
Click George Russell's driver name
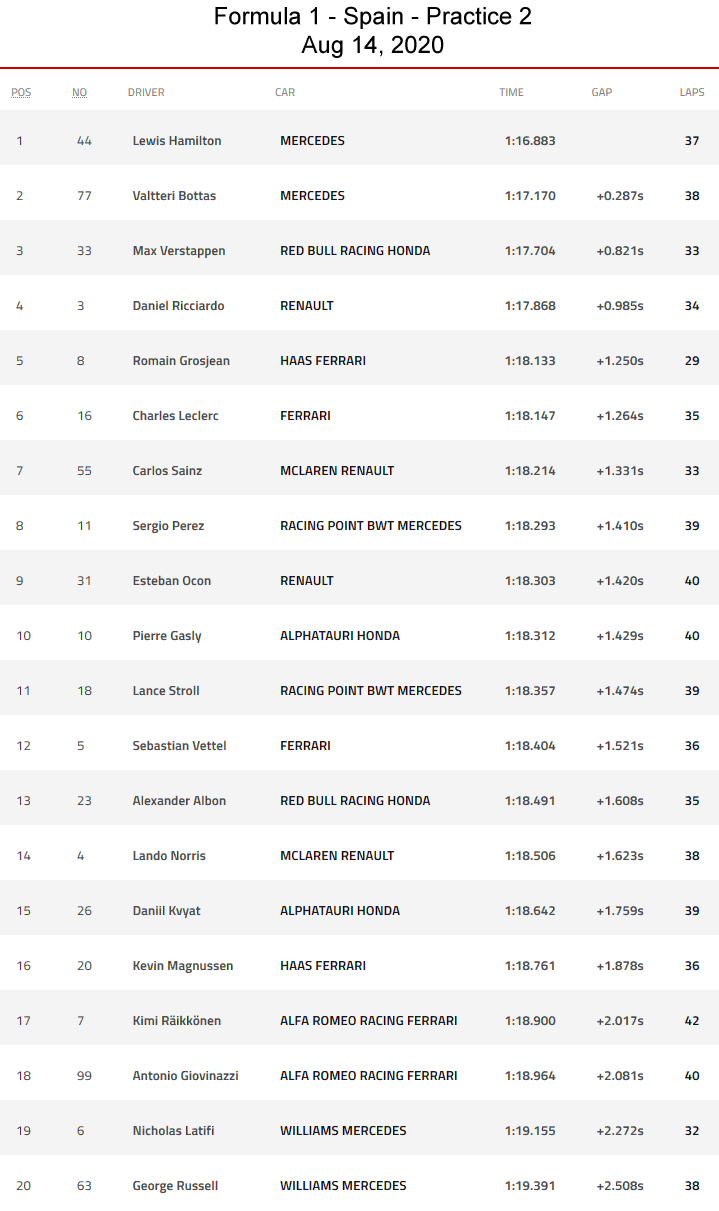[x=175, y=1186]
